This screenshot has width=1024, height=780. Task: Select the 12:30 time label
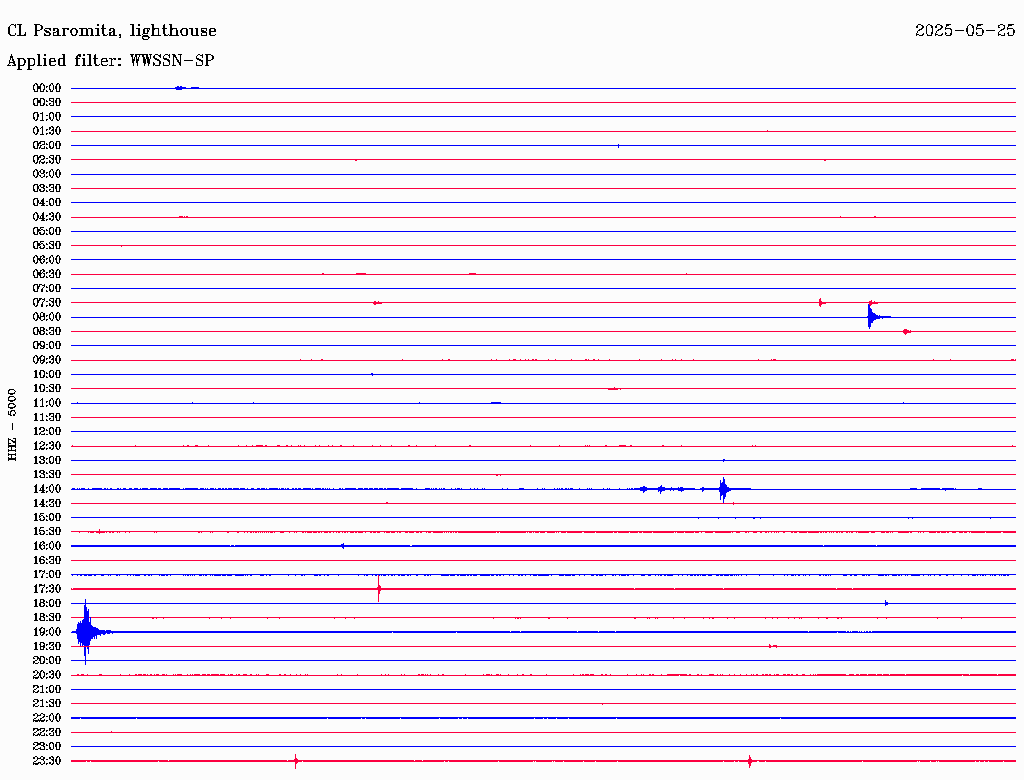click(47, 446)
